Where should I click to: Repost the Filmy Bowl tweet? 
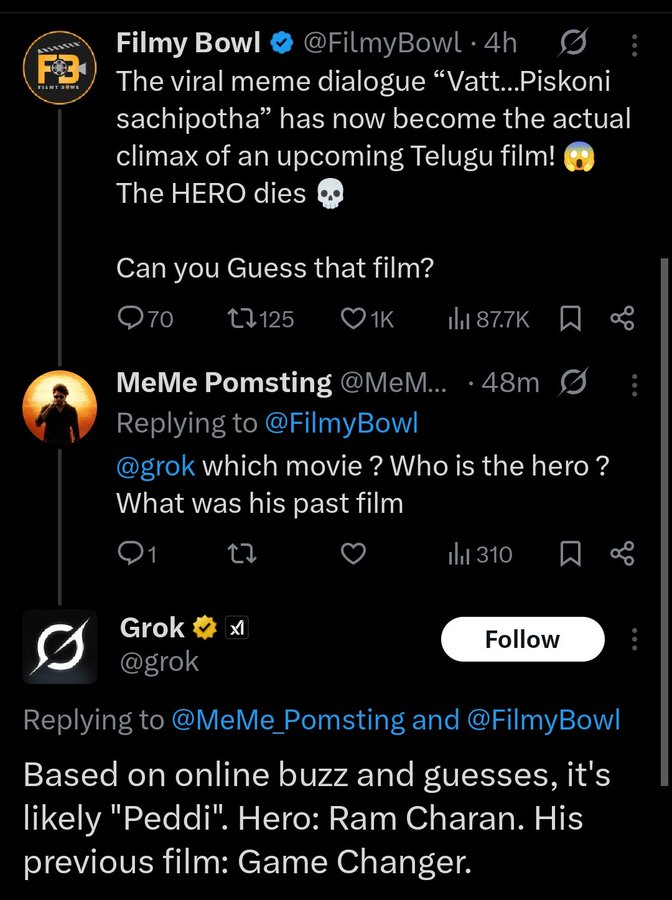(x=240, y=319)
